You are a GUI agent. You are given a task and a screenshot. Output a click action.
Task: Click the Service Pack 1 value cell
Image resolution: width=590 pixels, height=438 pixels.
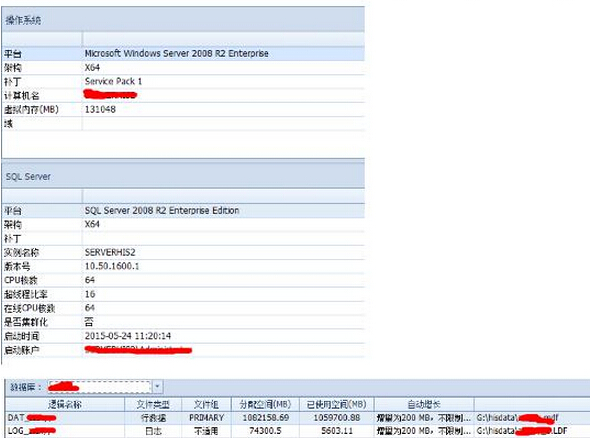[224, 81]
